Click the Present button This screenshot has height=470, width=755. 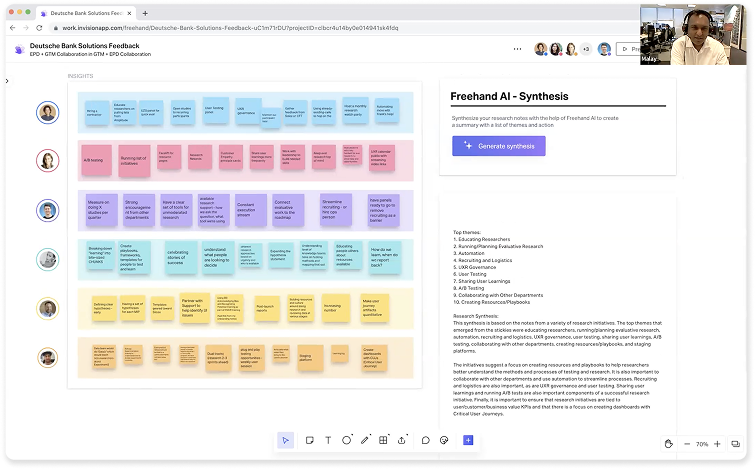coord(629,49)
